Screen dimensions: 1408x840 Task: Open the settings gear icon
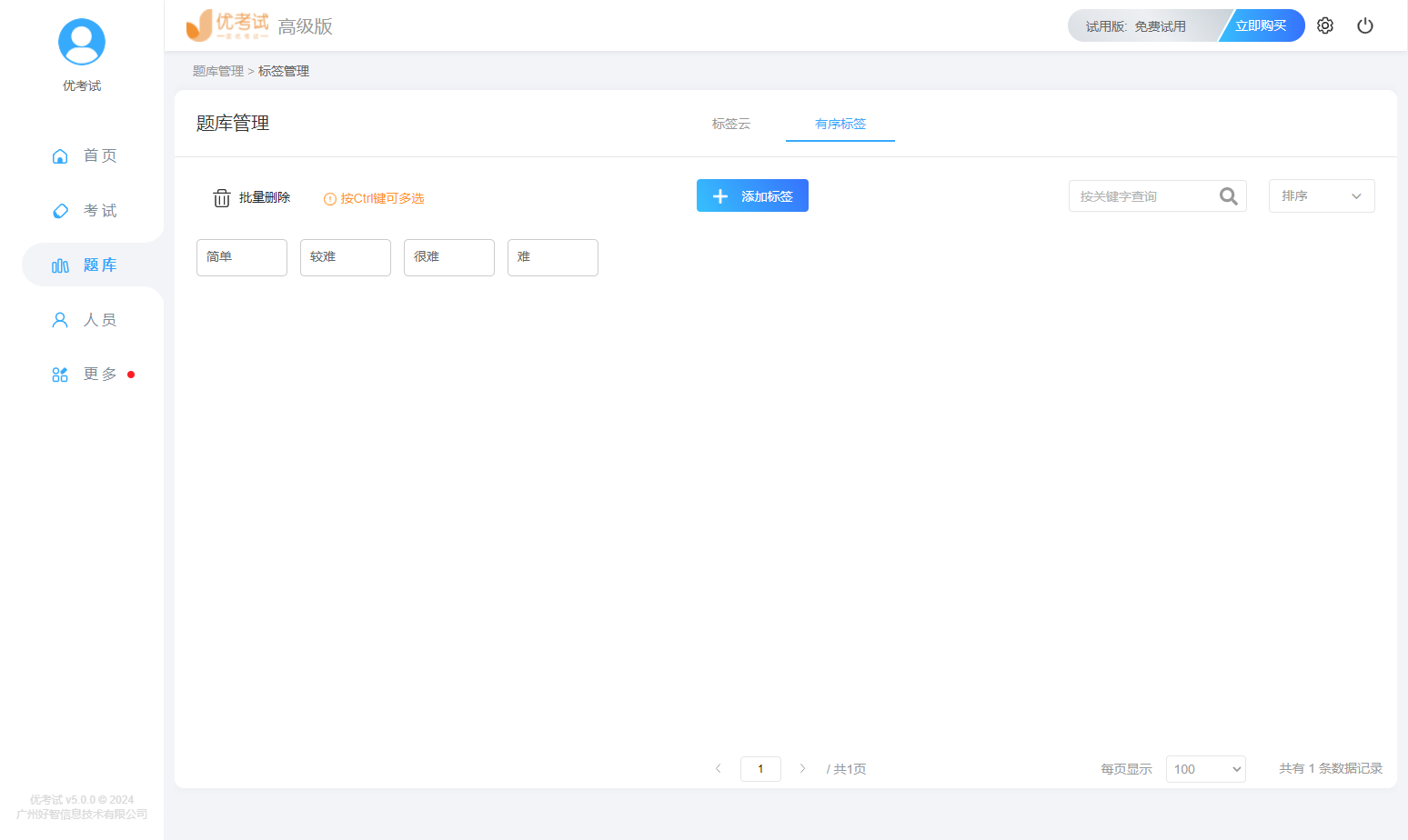click(1325, 25)
